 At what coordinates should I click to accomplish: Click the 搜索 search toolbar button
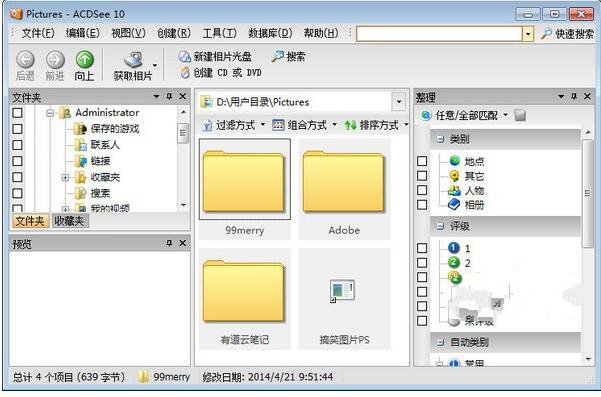pos(289,56)
